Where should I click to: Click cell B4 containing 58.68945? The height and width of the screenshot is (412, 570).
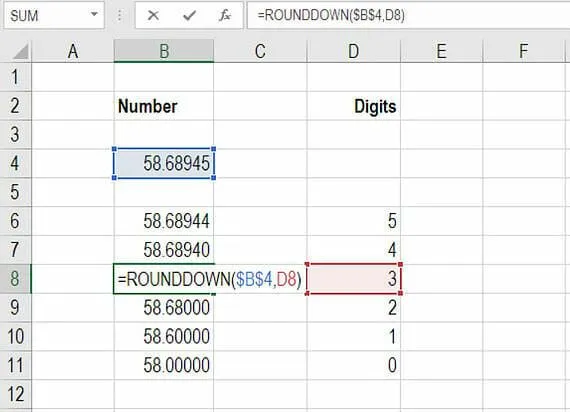coord(164,163)
